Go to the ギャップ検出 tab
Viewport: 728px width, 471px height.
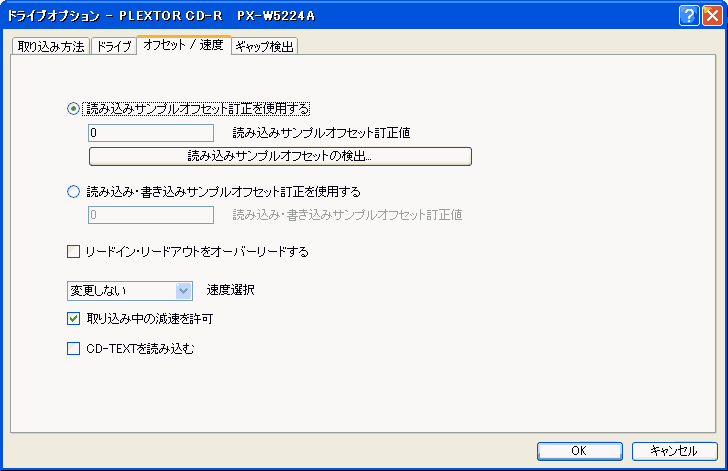264,46
